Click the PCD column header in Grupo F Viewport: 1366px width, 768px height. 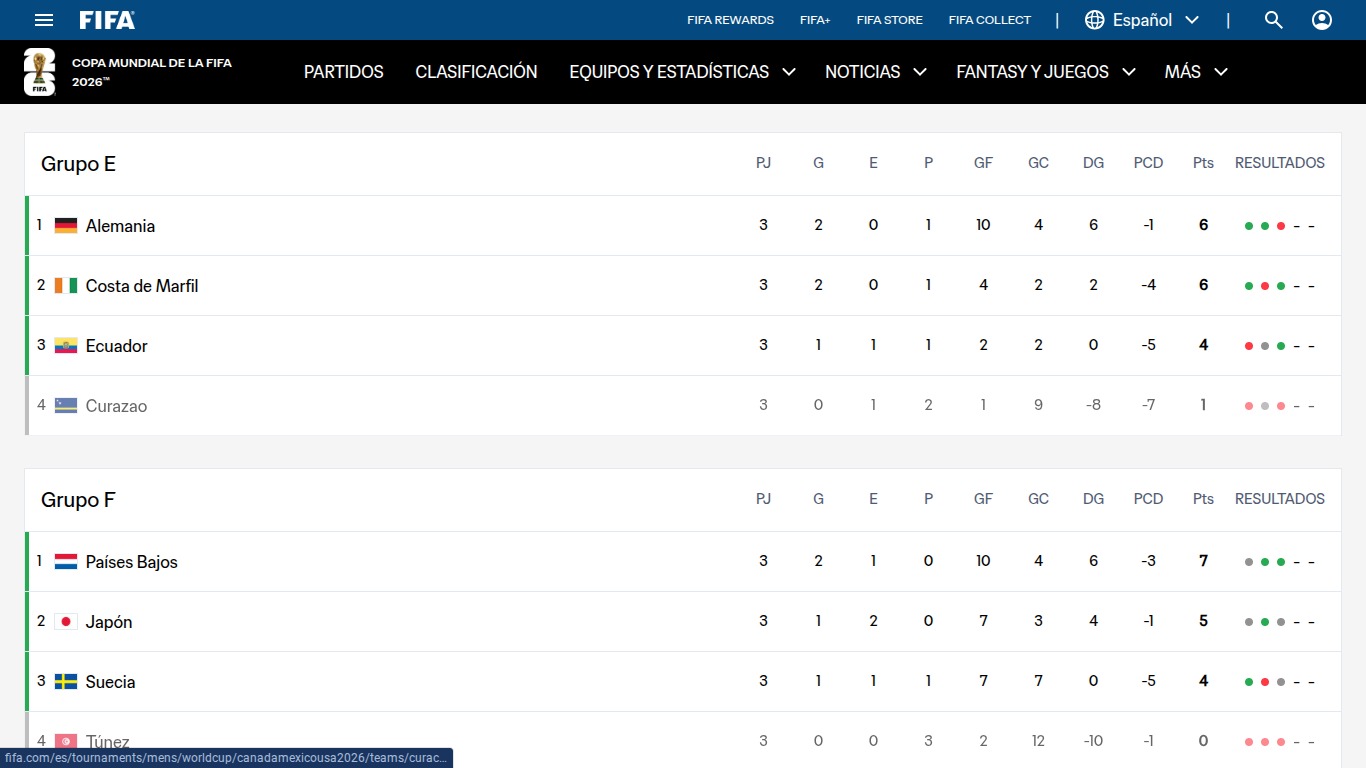click(1148, 499)
